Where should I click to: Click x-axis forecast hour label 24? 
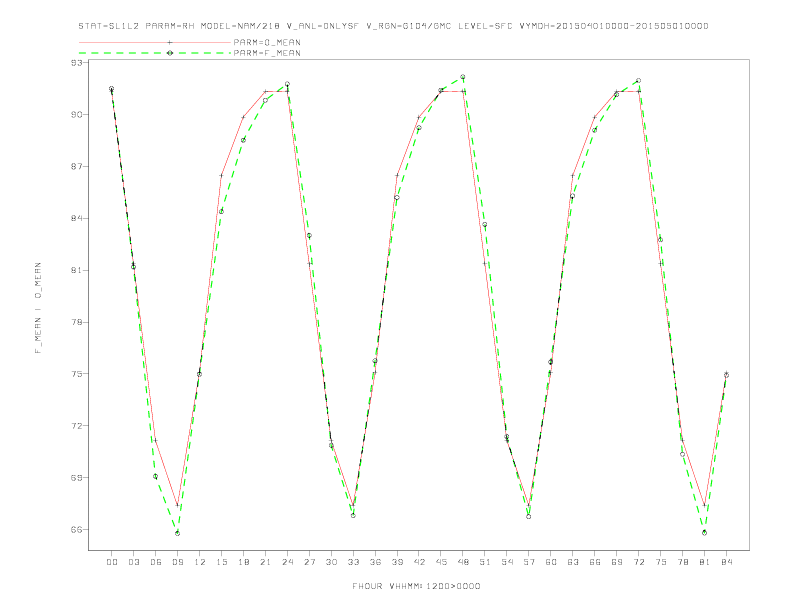287,562
